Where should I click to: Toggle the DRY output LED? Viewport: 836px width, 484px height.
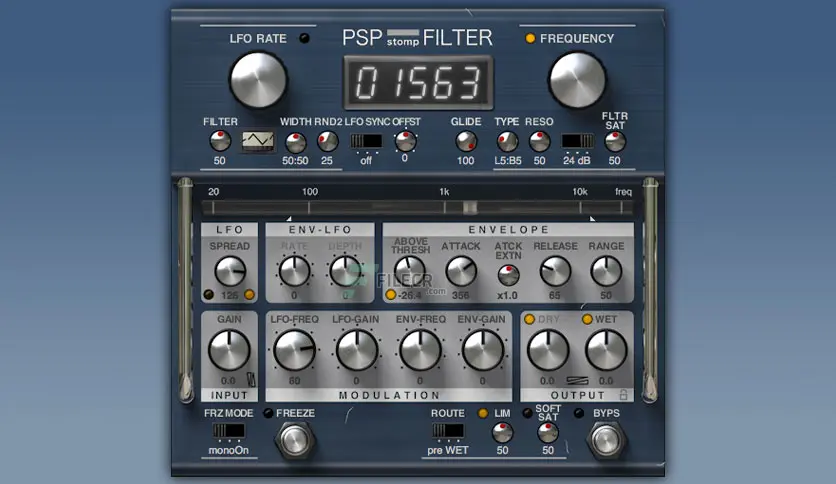coord(530,319)
